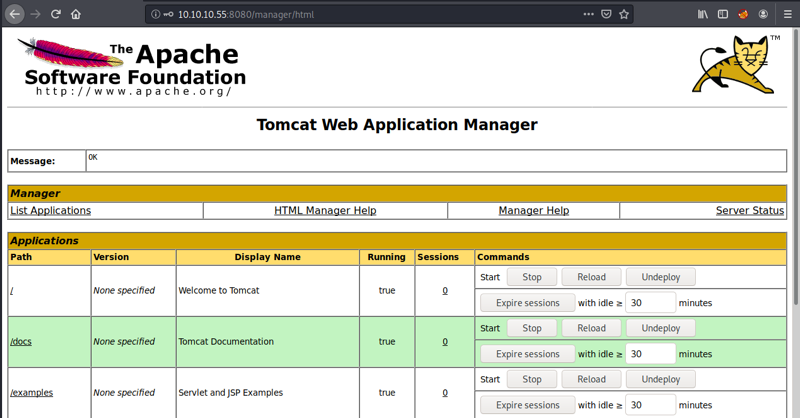Click the Pocket save icon
800x418 pixels.
click(x=606, y=14)
